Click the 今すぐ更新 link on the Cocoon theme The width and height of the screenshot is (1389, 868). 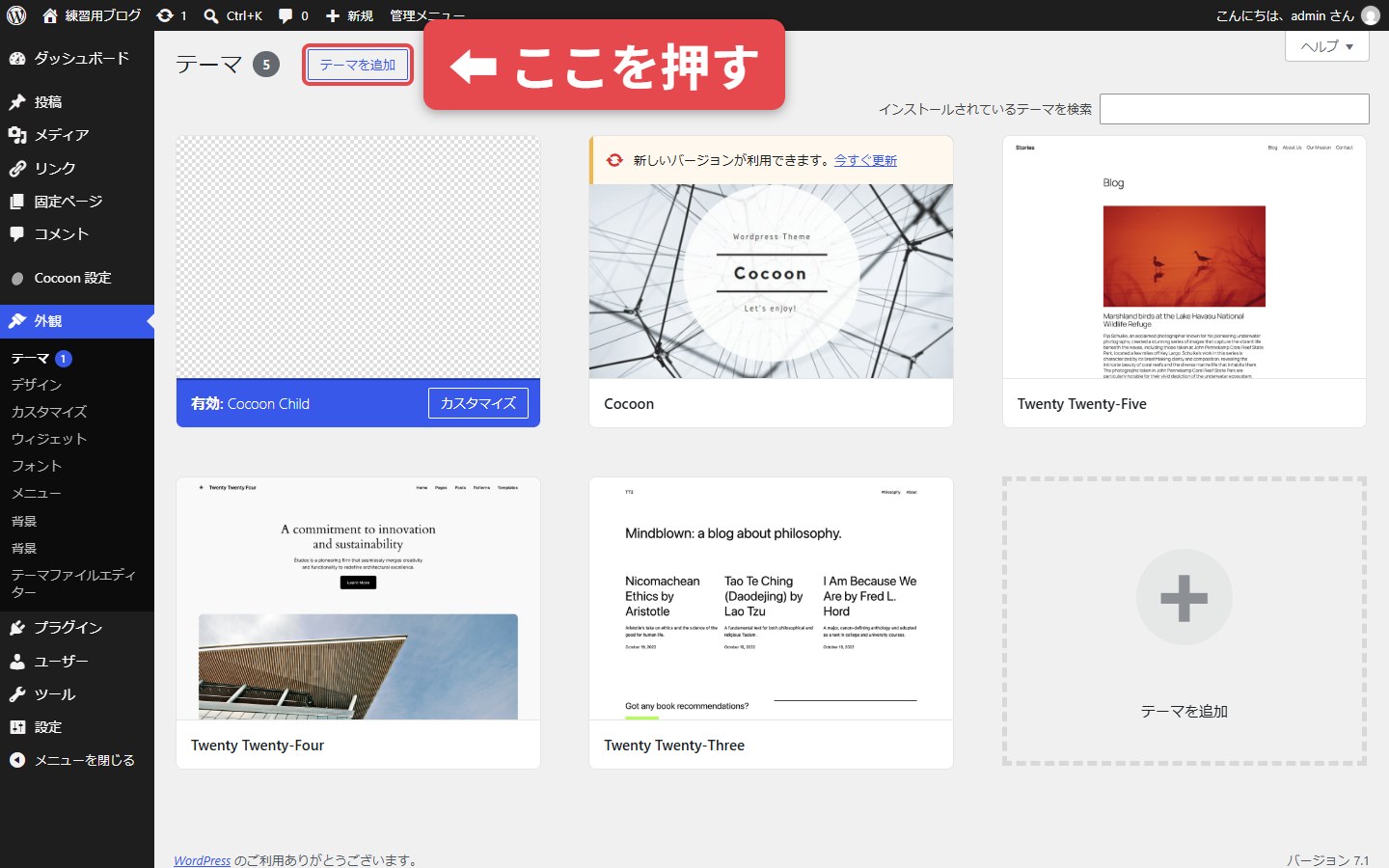point(865,160)
